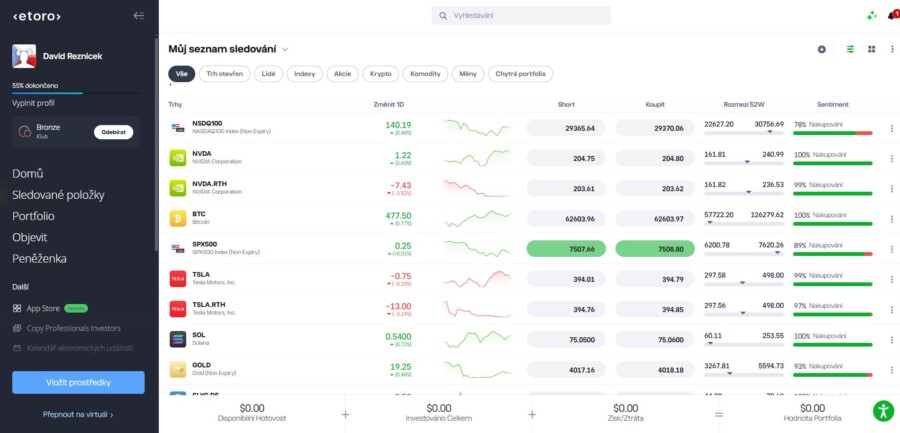Click the Vložit prostředky button
The height and width of the screenshot is (433, 900).
(x=78, y=382)
